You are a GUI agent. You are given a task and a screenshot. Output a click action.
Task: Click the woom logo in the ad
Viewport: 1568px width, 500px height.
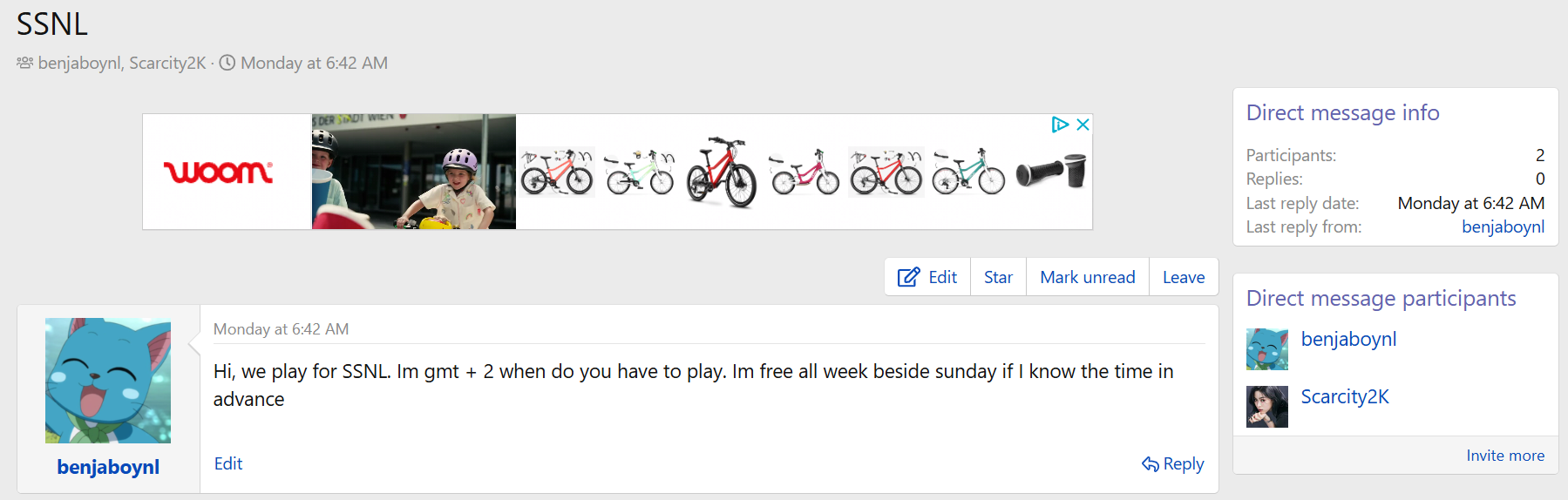219,172
